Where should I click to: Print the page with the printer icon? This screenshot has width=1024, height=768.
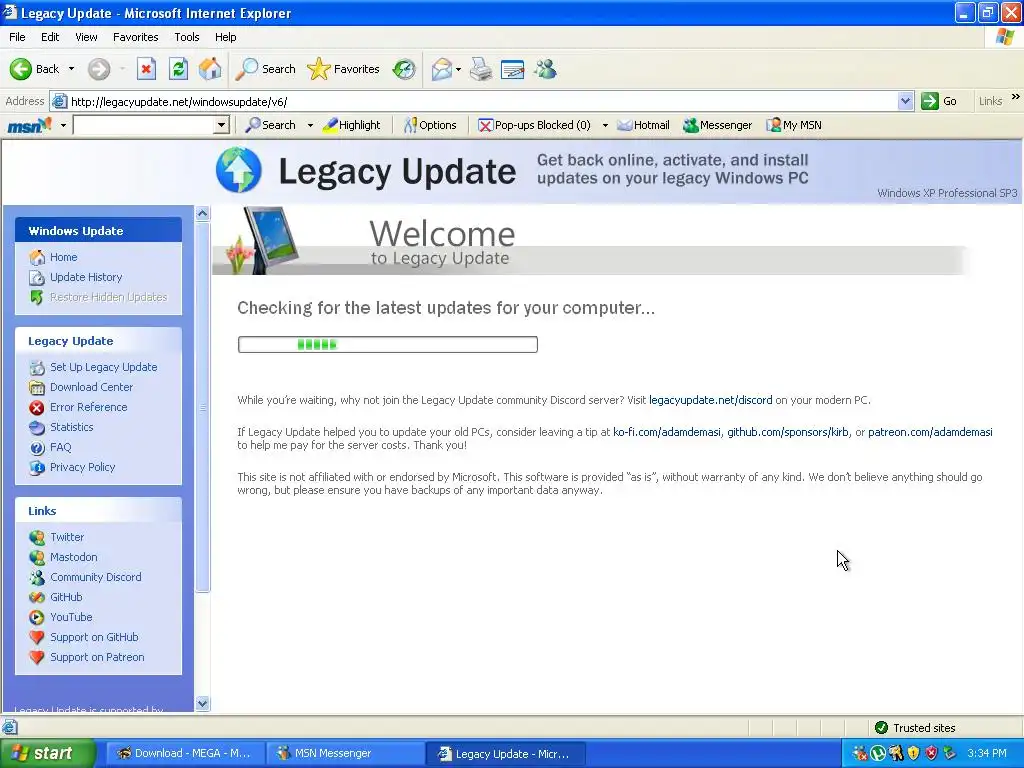tap(481, 69)
